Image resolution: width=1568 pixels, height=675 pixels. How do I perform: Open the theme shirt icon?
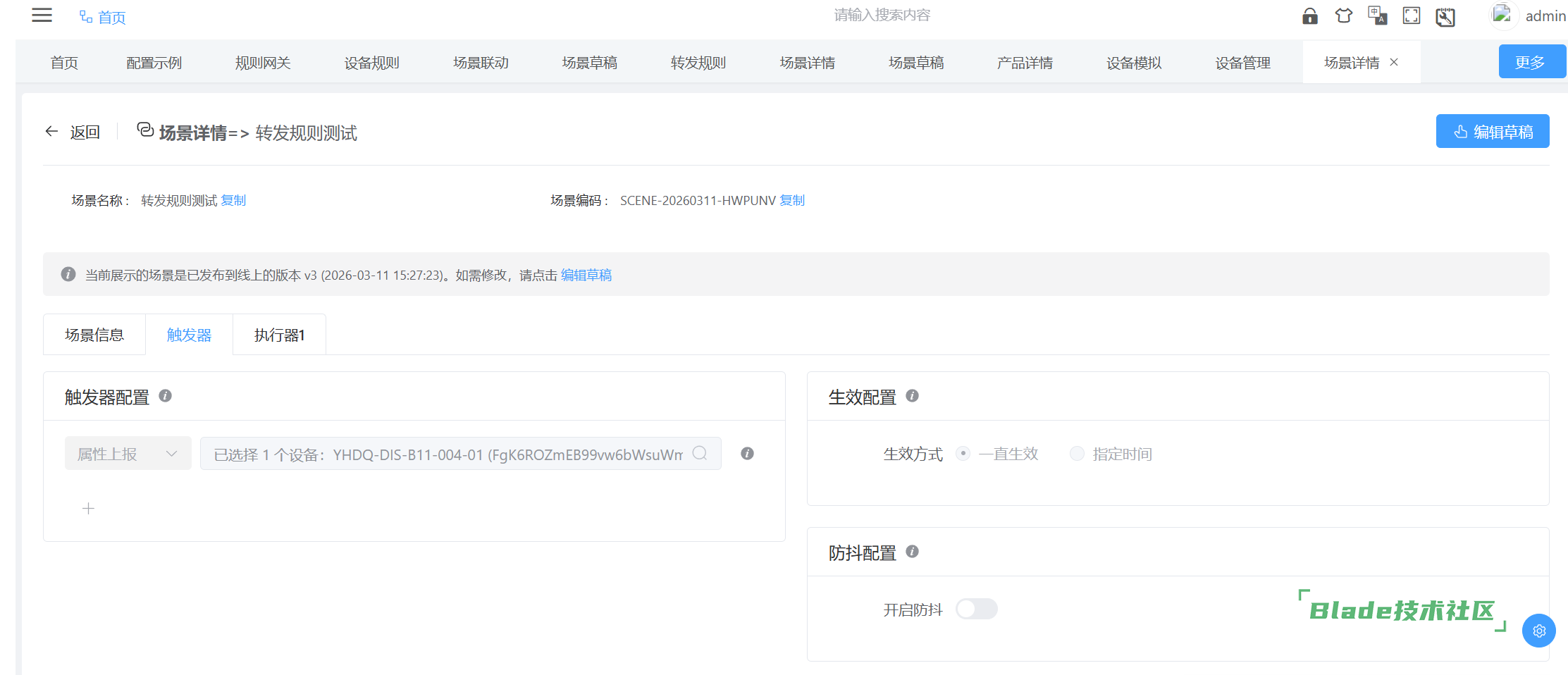pos(1343,16)
